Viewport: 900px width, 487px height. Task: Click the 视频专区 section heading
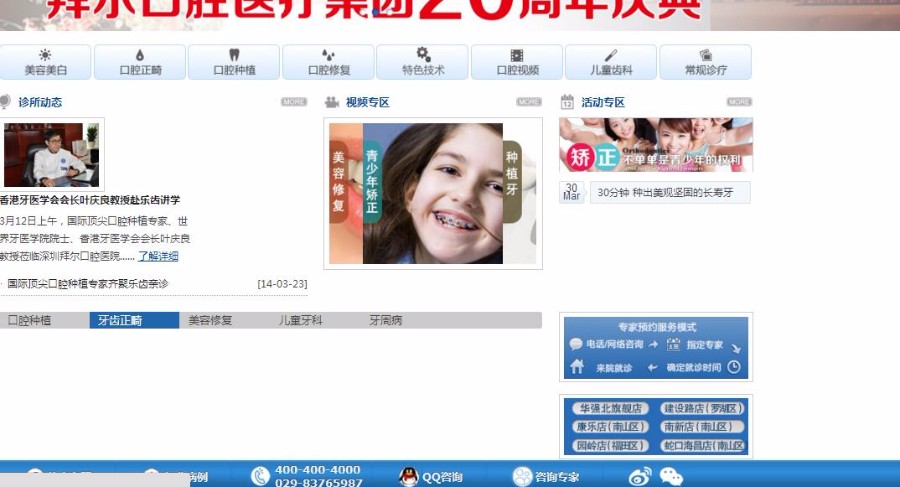367,102
